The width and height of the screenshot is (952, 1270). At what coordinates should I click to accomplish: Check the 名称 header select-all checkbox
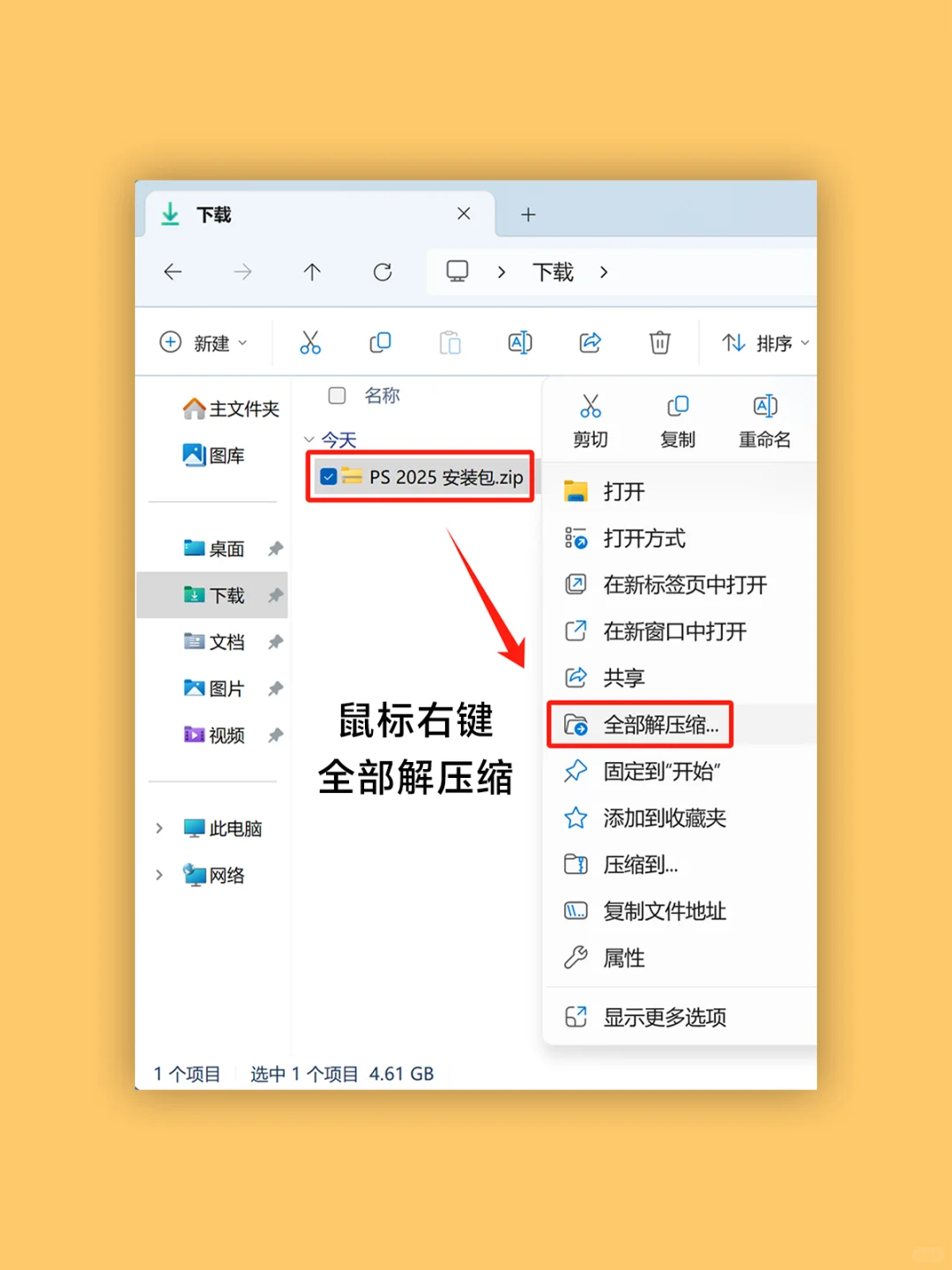337,396
